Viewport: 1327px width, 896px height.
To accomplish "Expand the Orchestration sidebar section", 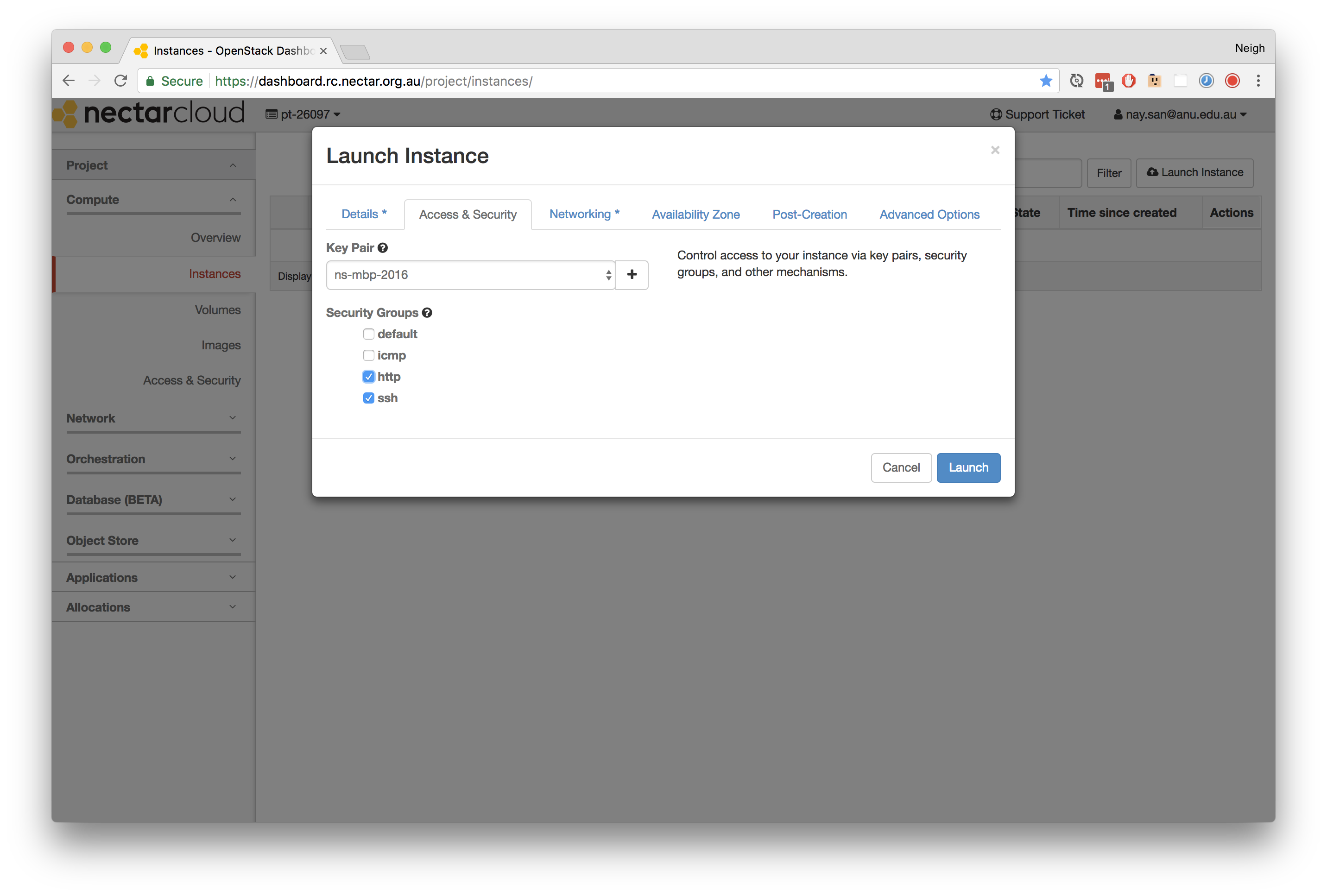I will click(x=153, y=459).
